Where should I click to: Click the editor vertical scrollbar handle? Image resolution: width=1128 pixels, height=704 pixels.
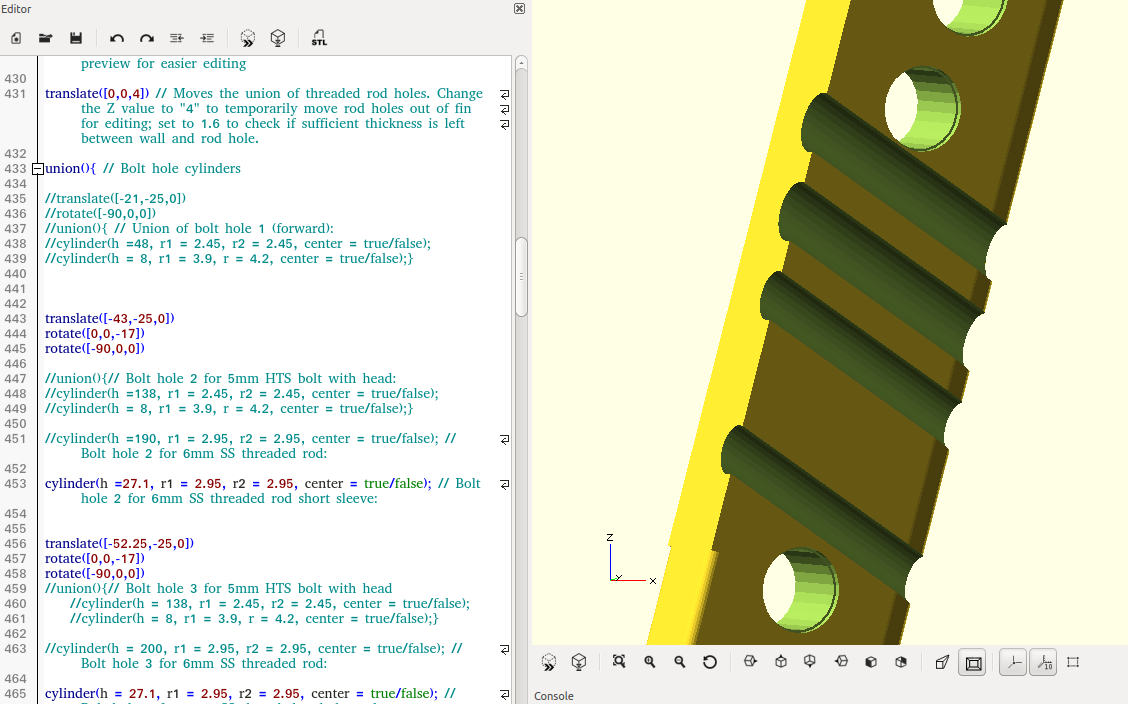[x=521, y=276]
